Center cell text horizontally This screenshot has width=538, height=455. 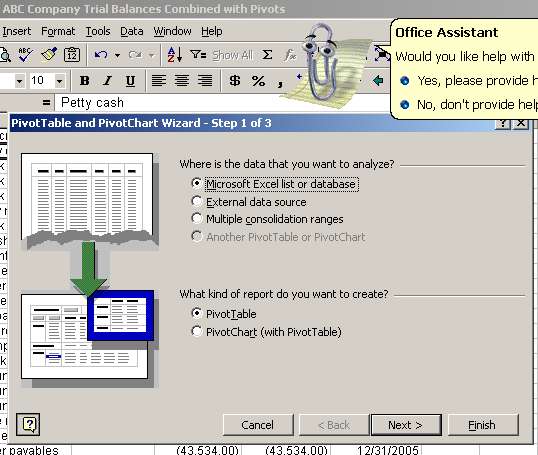tap(182, 81)
